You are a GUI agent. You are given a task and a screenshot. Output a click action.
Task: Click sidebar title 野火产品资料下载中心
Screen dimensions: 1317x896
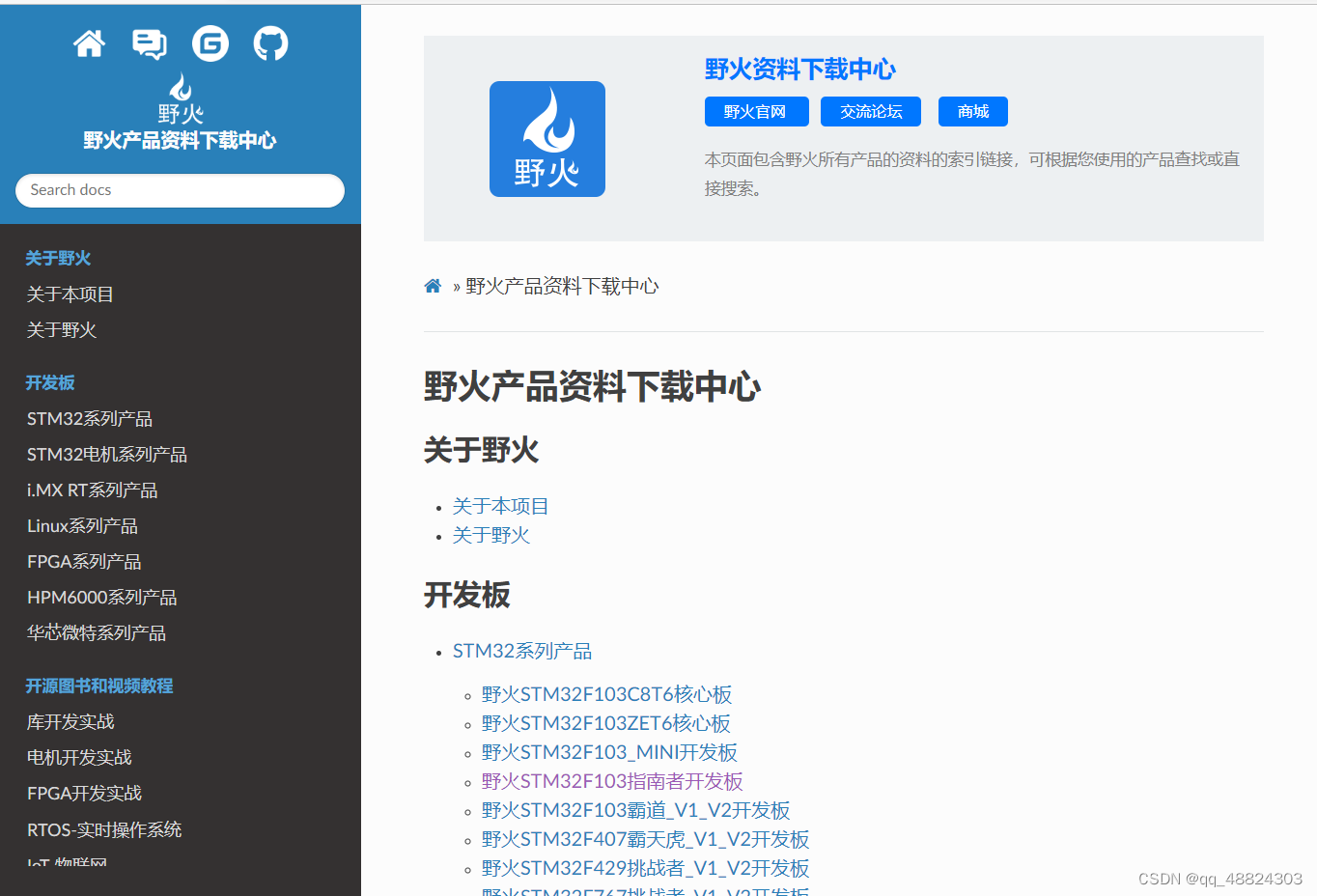click(x=180, y=141)
